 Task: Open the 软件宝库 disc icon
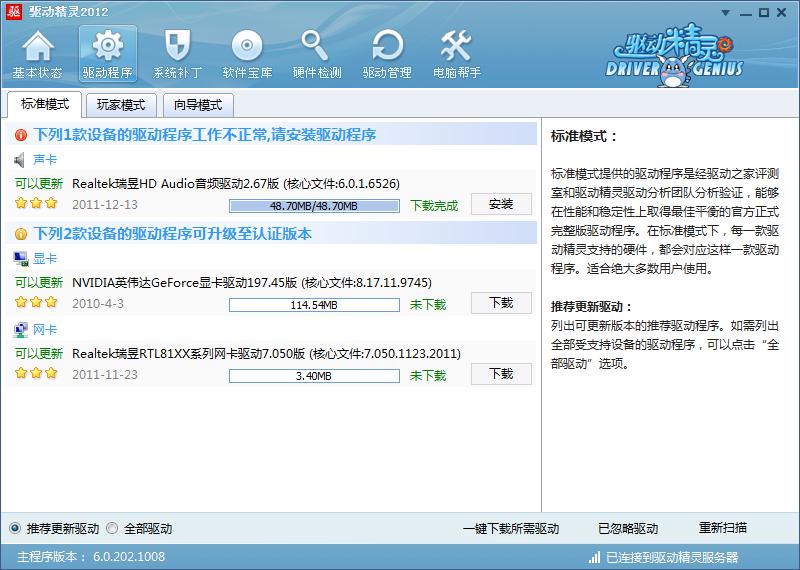point(247,48)
